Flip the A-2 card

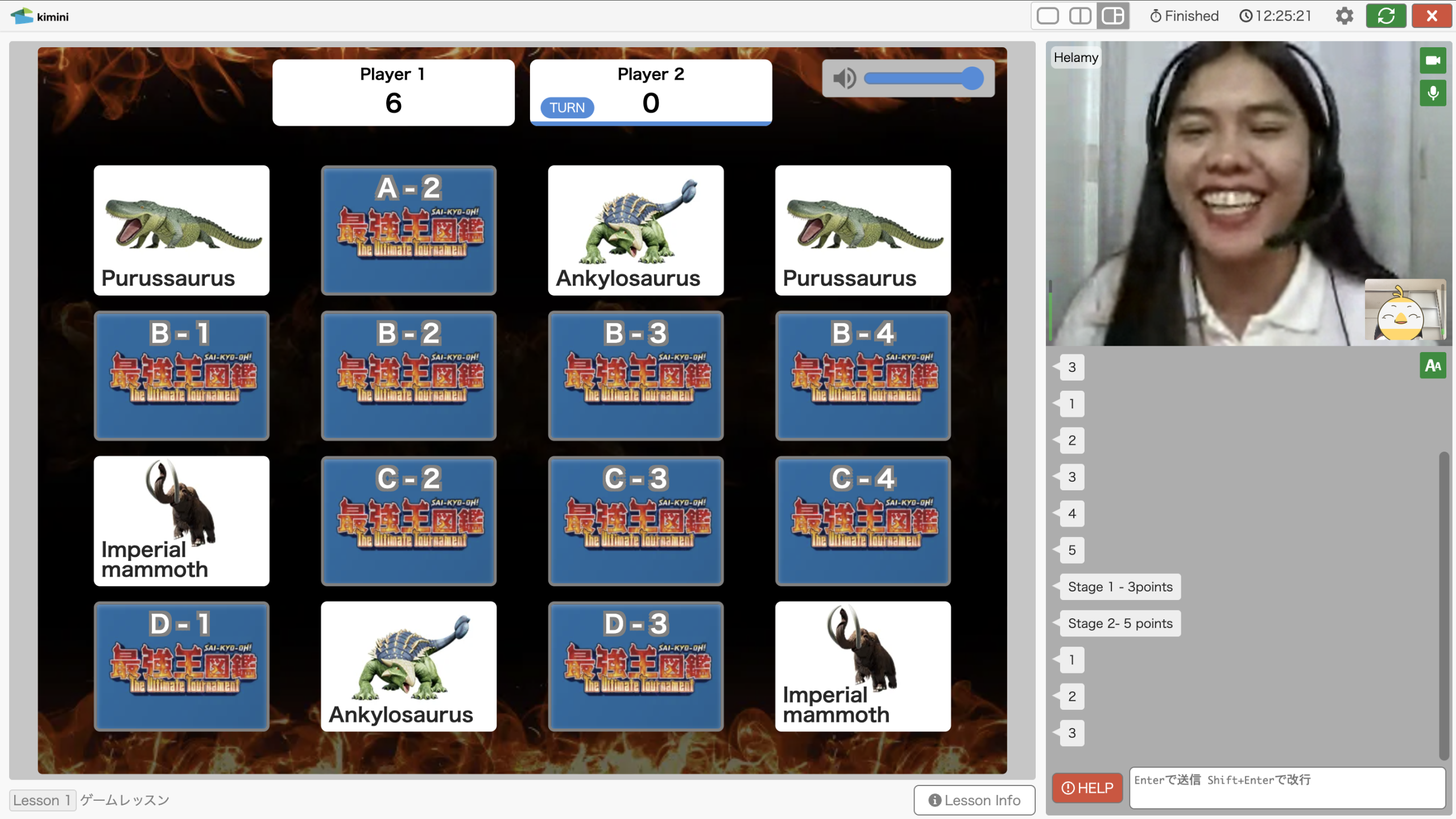coord(408,230)
